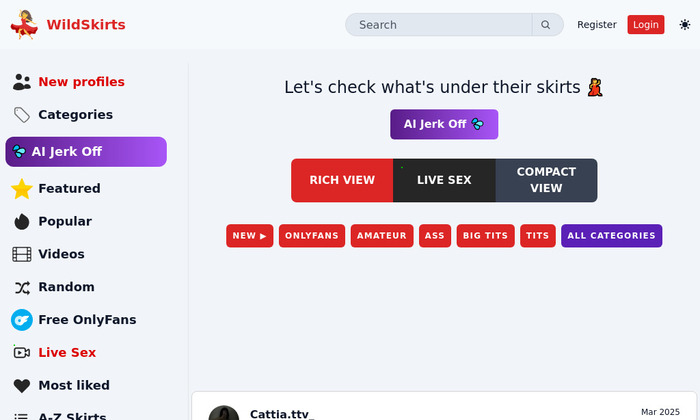This screenshot has height=420, width=700.
Task: Click the Categories tag icon
Action: tap(21, 115)
